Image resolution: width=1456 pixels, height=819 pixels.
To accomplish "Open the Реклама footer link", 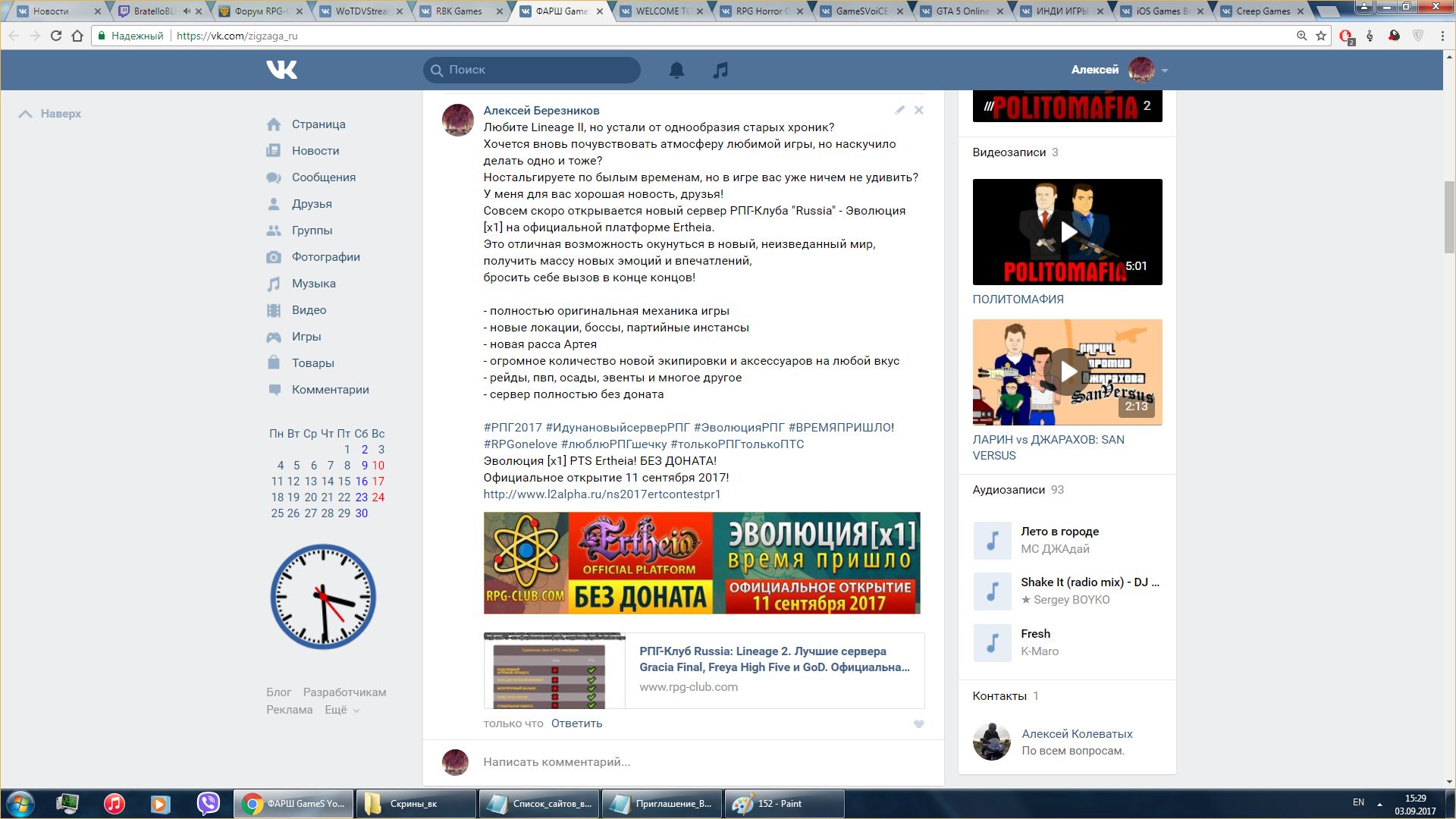I will 289,710.
